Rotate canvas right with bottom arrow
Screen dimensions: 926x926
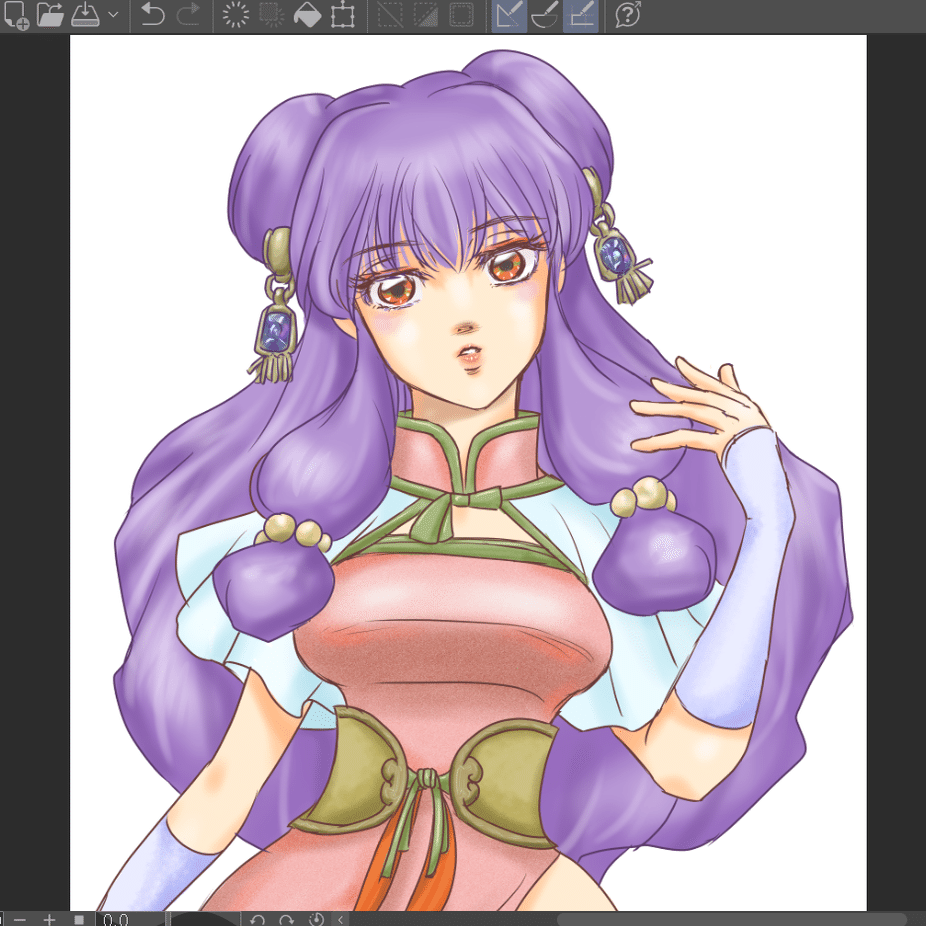(x=286, y=920)
